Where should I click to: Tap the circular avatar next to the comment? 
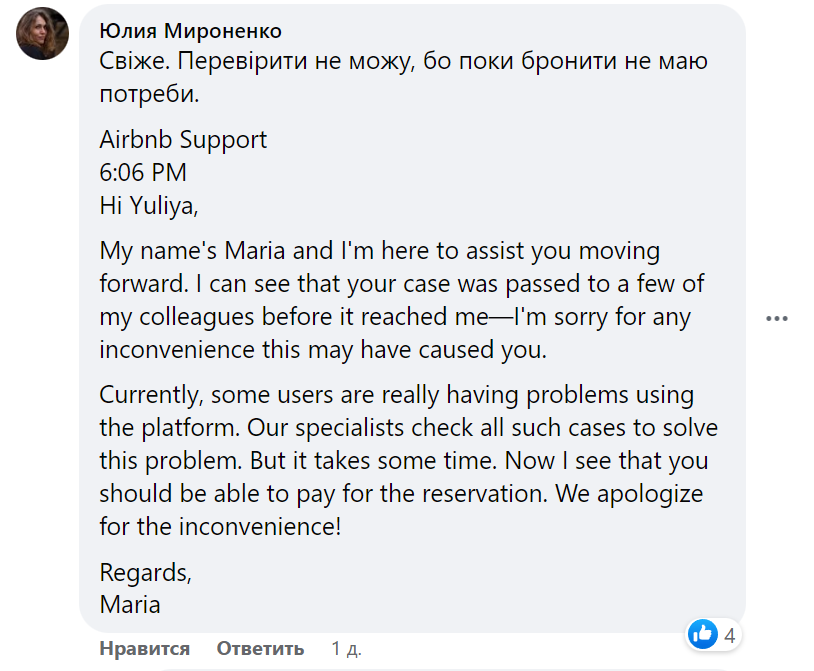point(42,32)
